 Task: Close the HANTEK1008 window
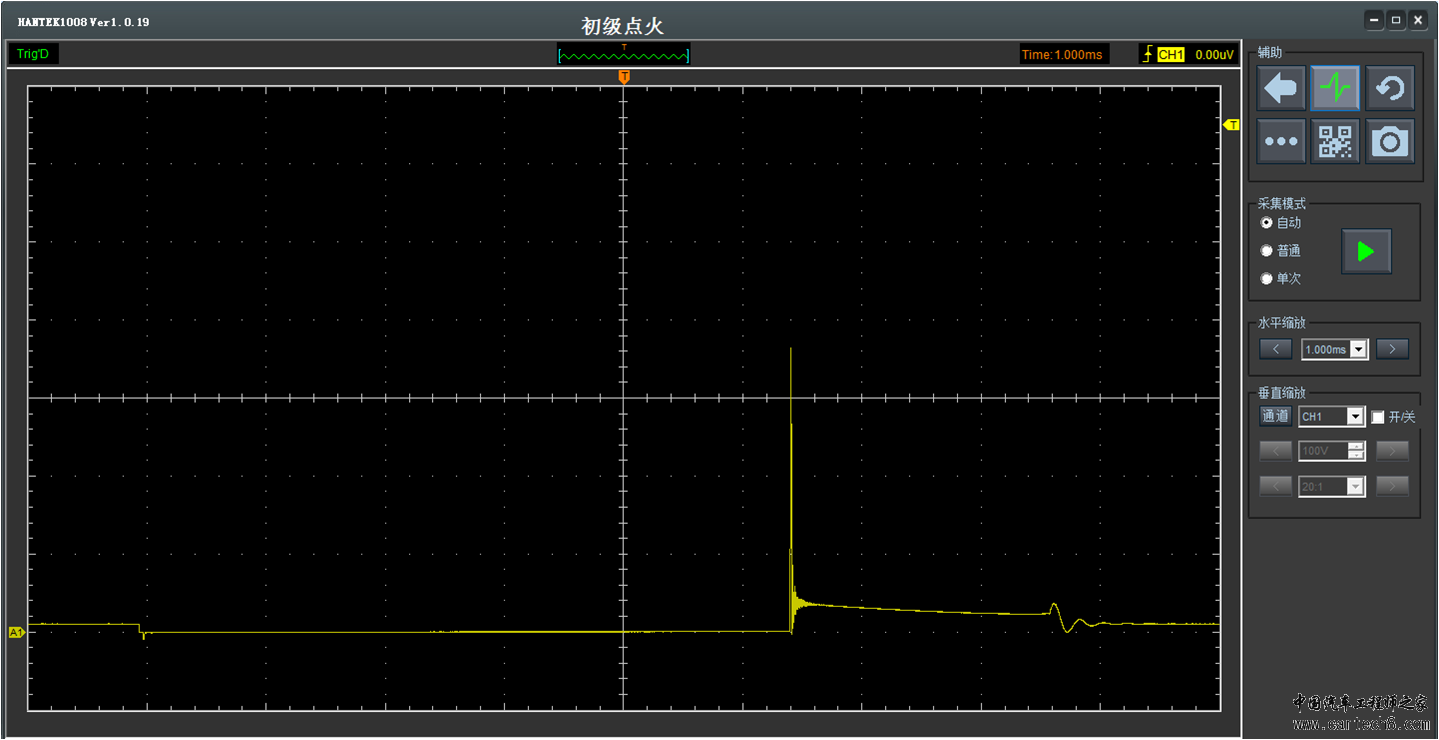tap(1417, 19)
